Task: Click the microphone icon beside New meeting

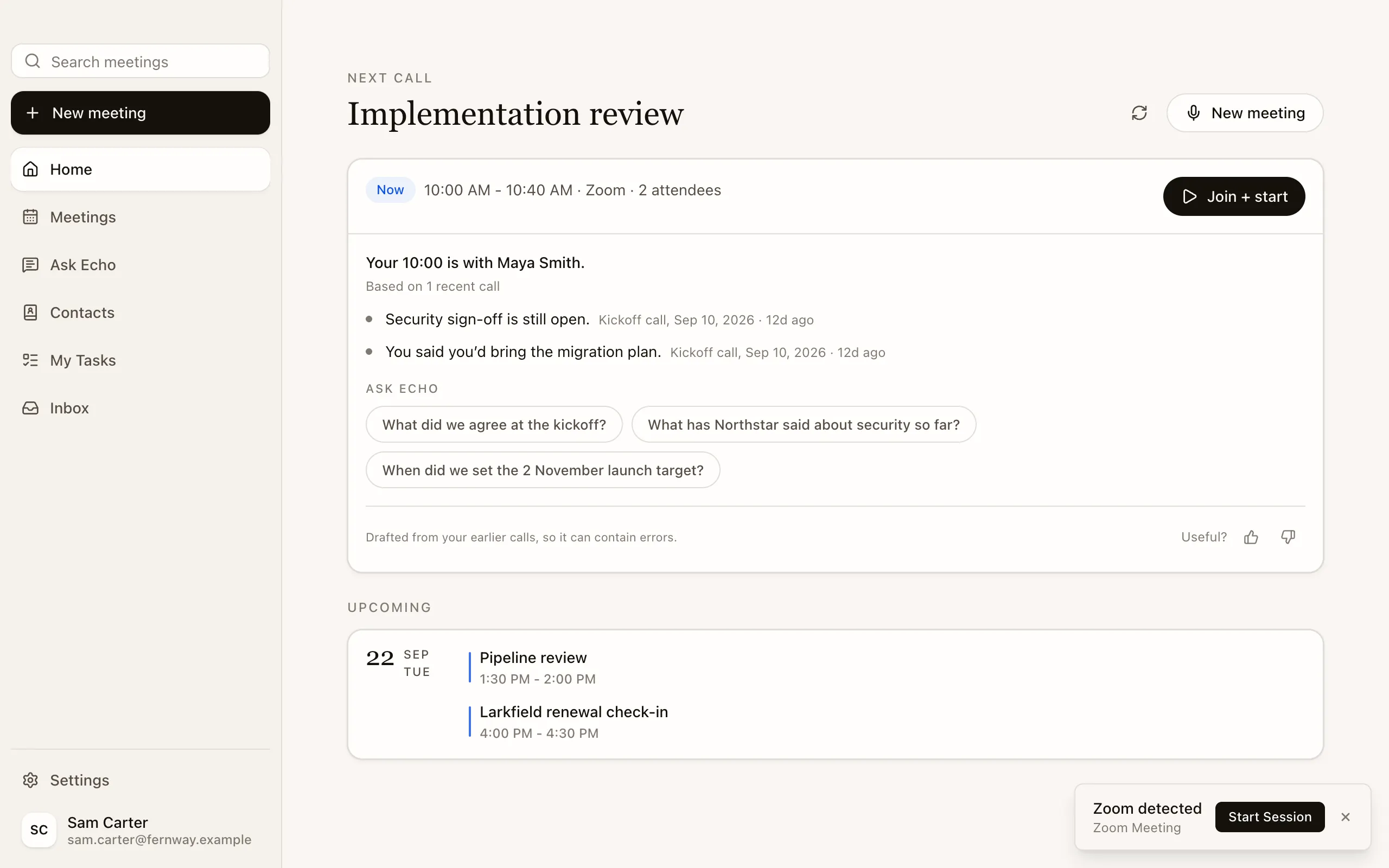Action: coord(1194,113)
